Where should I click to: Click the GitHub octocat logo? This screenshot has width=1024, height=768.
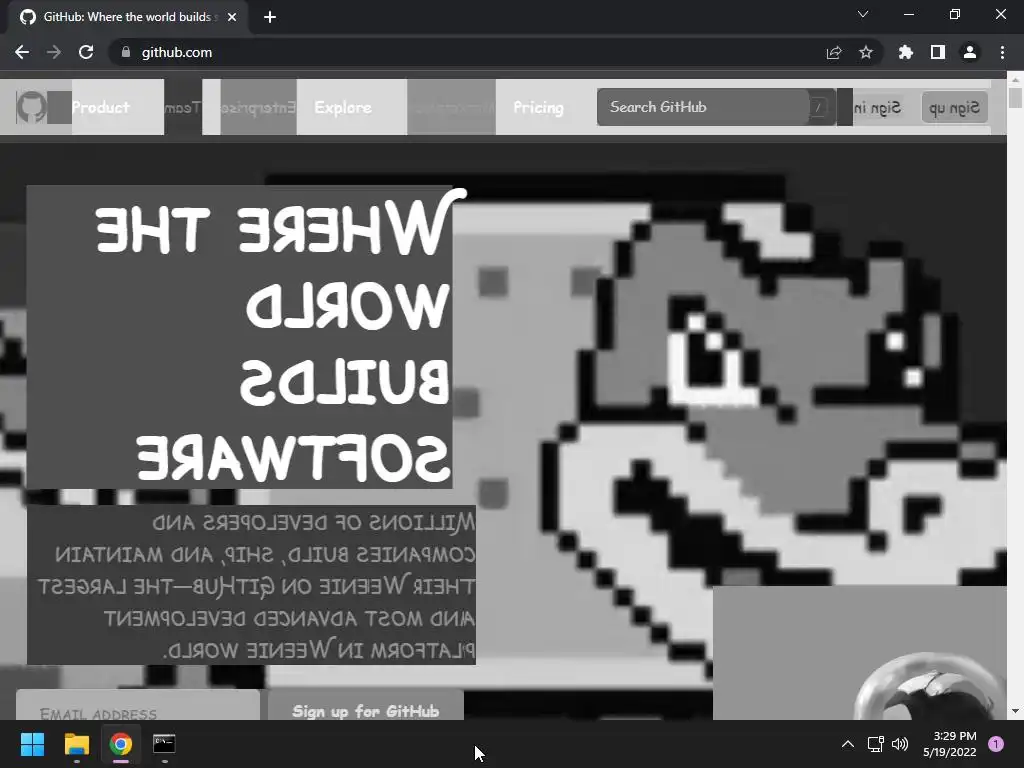(31, 107)
